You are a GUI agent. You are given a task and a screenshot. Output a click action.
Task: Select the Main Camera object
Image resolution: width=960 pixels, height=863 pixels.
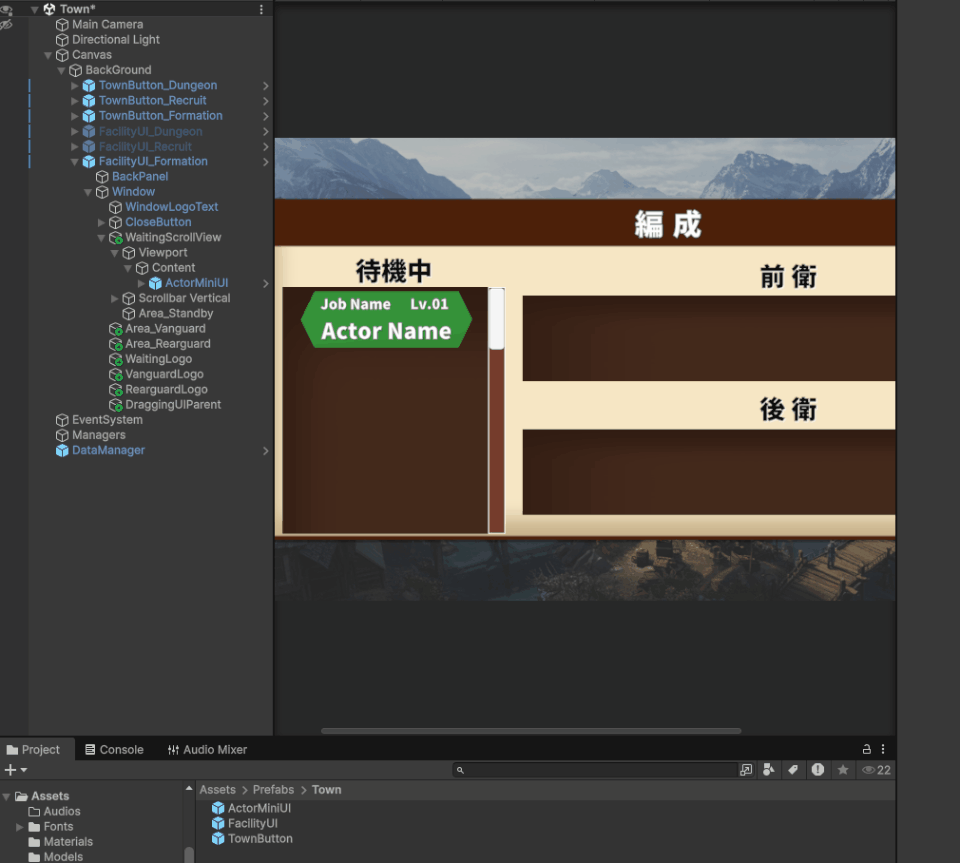pos(107,24)
